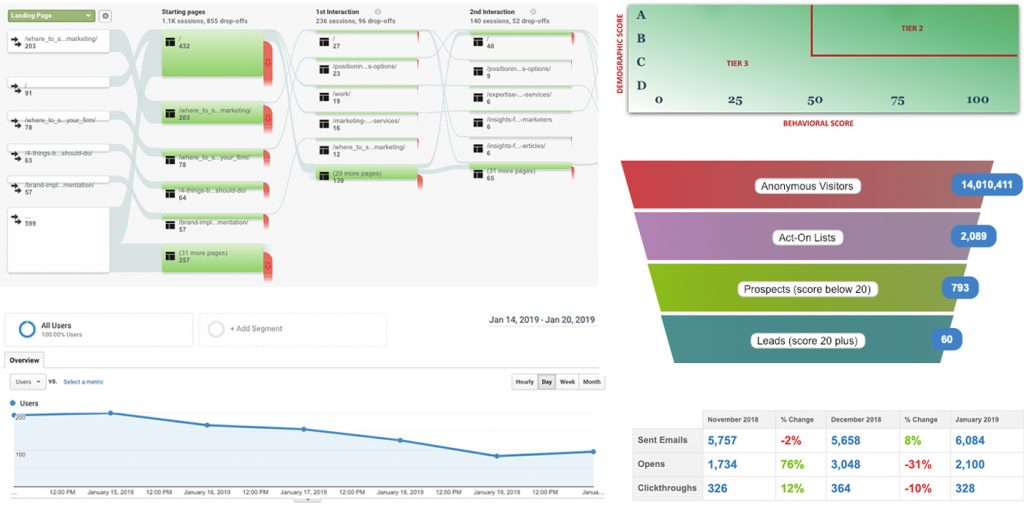Remove the 2nd Interaction step via its circle icon
This screenshot has width=1024, height=508.
pyautogui.click(x=531, y=12)
